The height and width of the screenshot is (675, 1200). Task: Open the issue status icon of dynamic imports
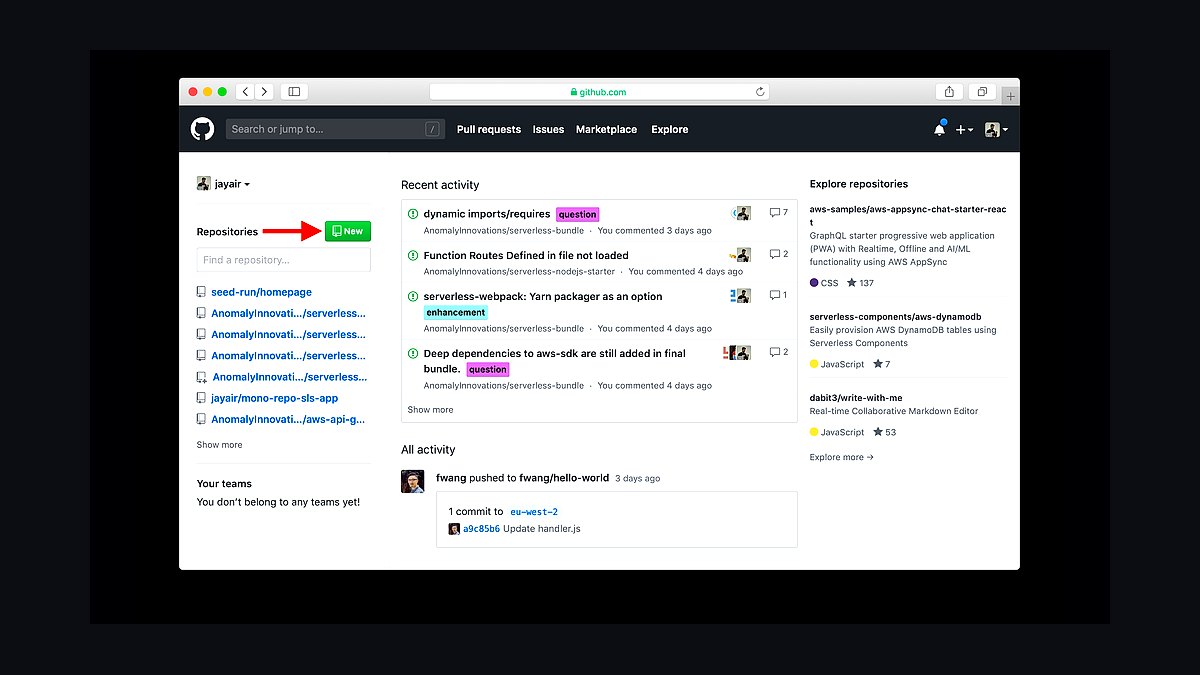(x=413, y=214)
